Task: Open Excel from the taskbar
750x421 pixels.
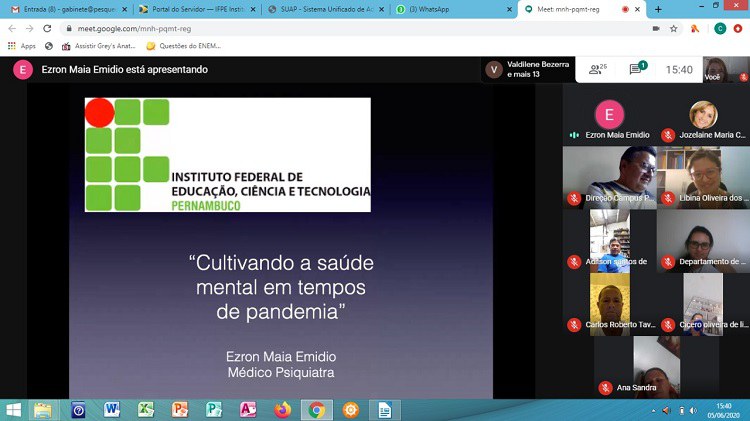Action: point(146,409)
